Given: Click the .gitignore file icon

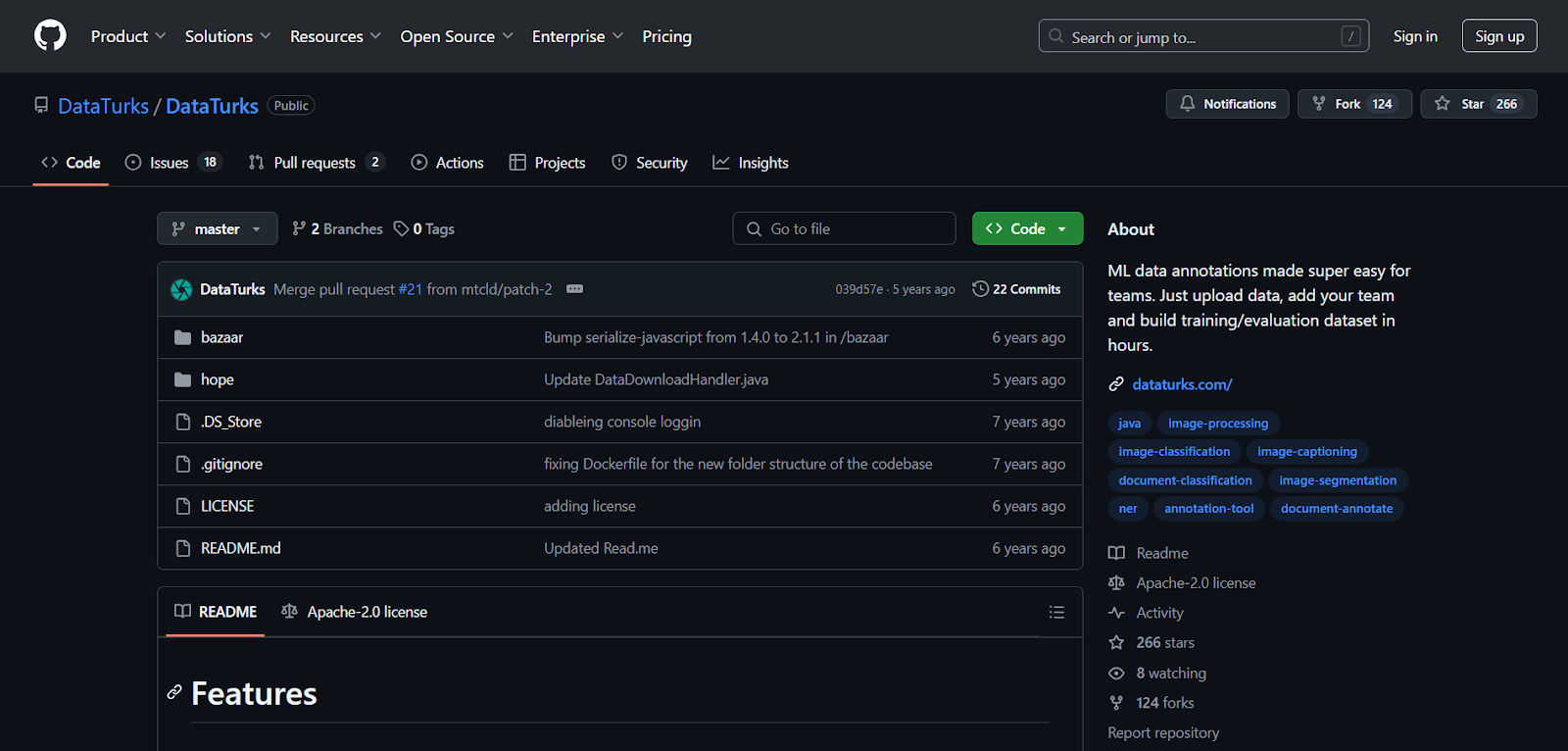Looking at the screenshot, I should click(182, 464).
